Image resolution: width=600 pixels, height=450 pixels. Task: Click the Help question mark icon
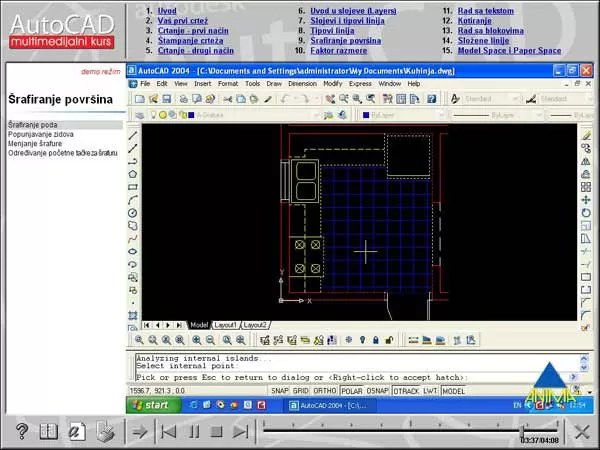point(20,431)
